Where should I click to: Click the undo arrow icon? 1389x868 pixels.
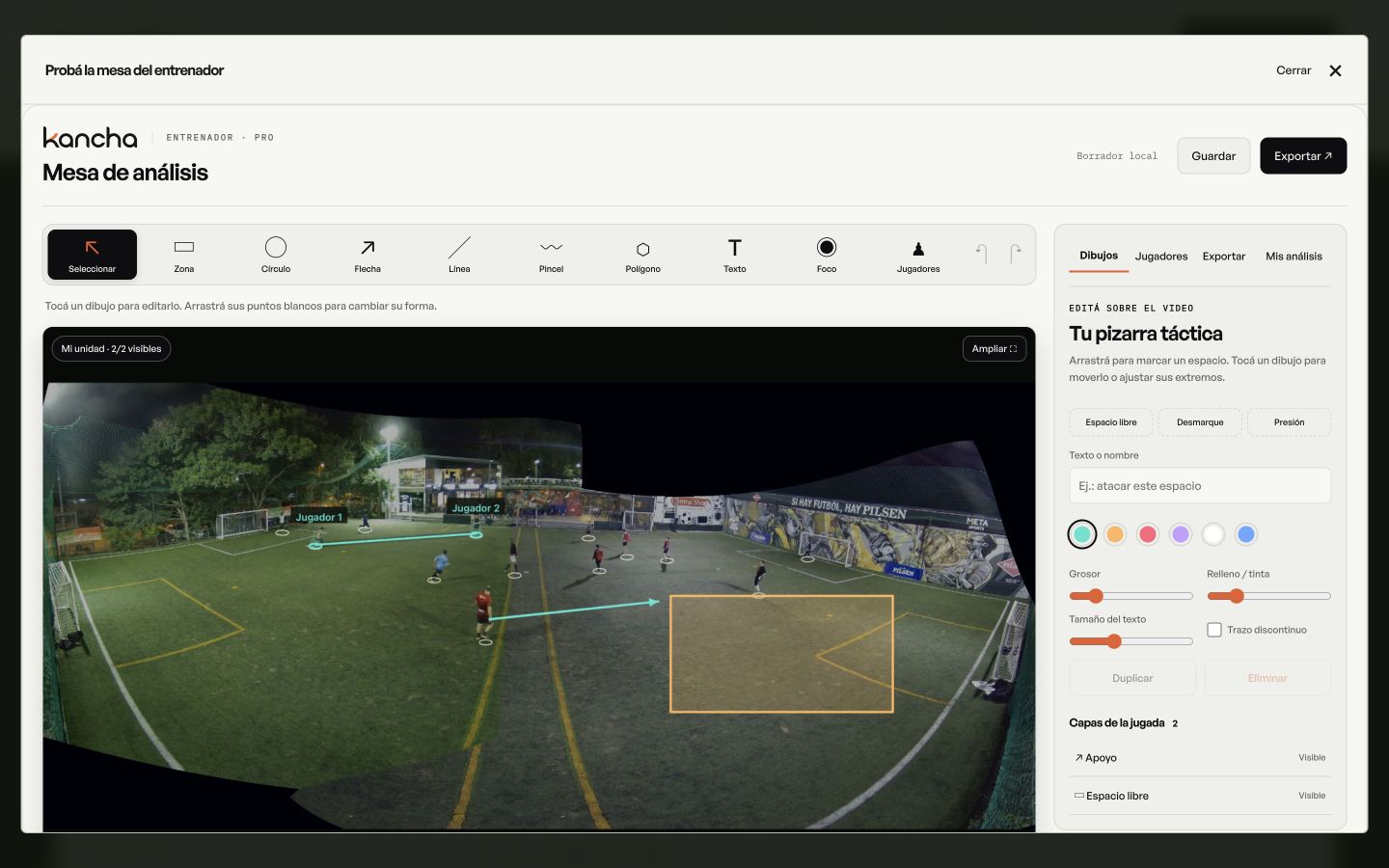pyautogui.click(x=981, y=254)
